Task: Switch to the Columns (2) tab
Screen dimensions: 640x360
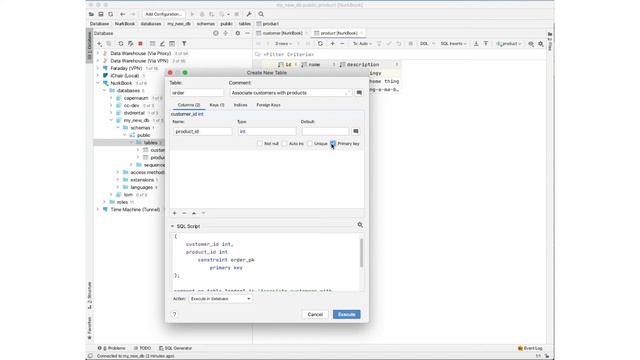Action: point(189,105)
